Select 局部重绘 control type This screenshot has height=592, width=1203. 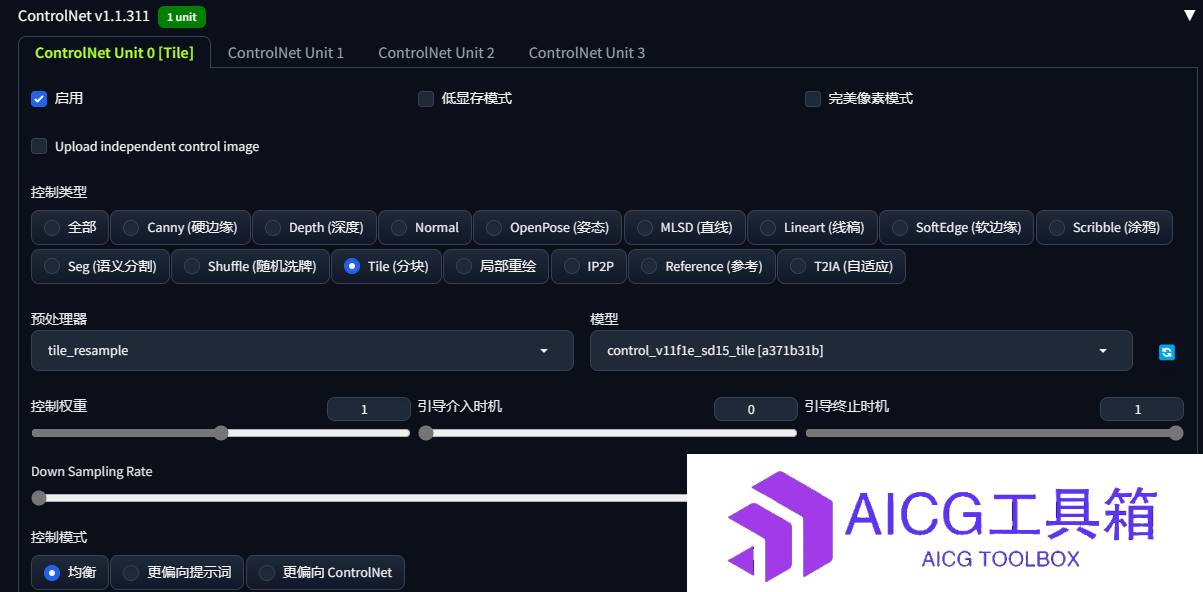[x=496, y=266]
